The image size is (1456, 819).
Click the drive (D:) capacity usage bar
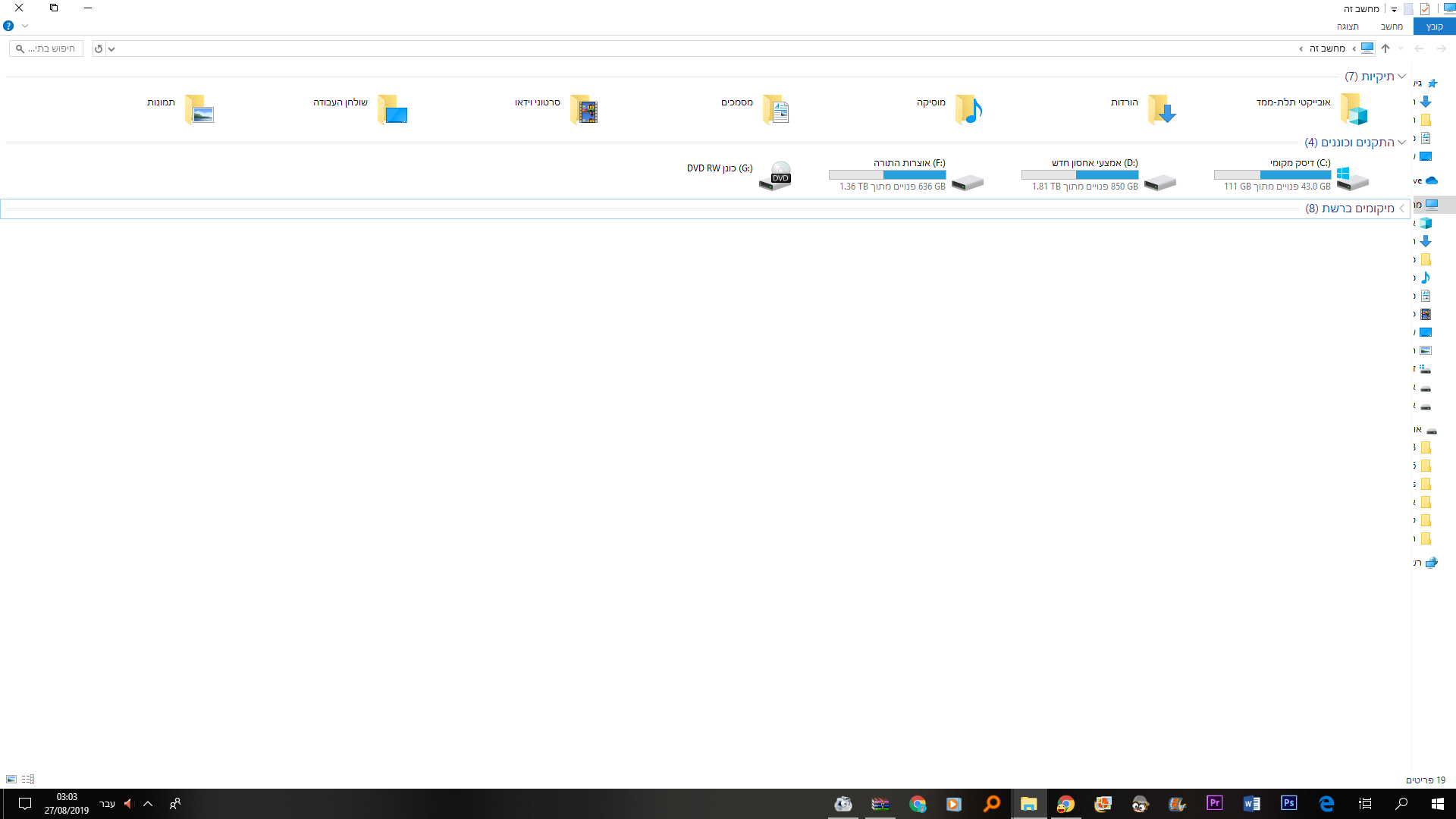pos(1080,175)
